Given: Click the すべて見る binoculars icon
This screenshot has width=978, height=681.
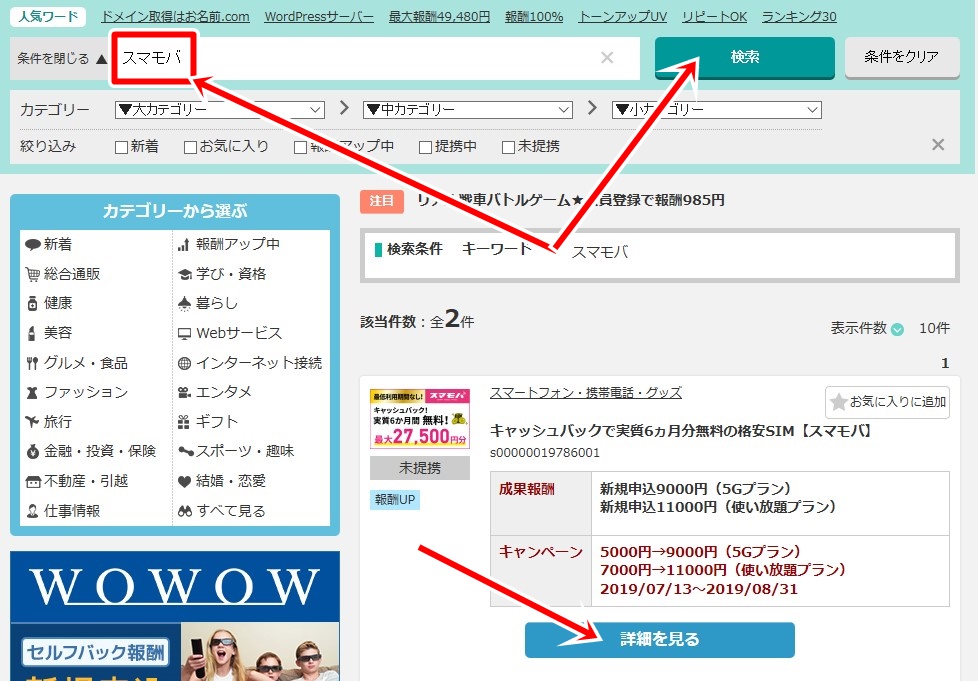Looking at the screenshot, I should coord(185,511).
